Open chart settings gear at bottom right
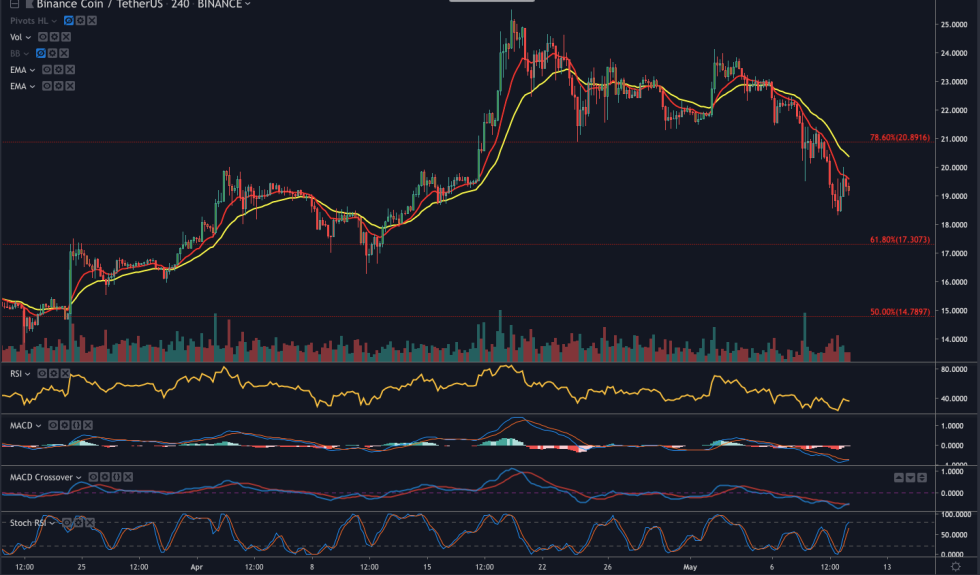 coord(955,567)
